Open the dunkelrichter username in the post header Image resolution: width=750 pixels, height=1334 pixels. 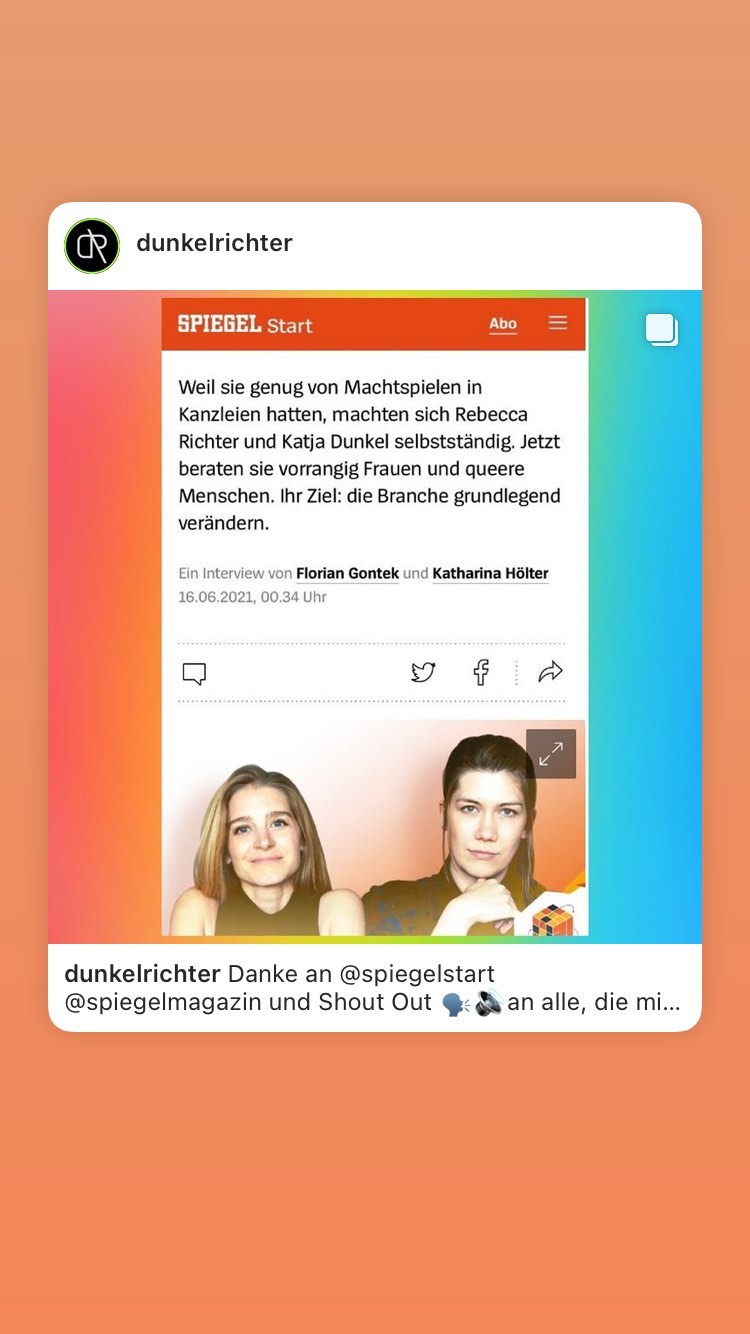pyautogui.click(x=214, y=243)
